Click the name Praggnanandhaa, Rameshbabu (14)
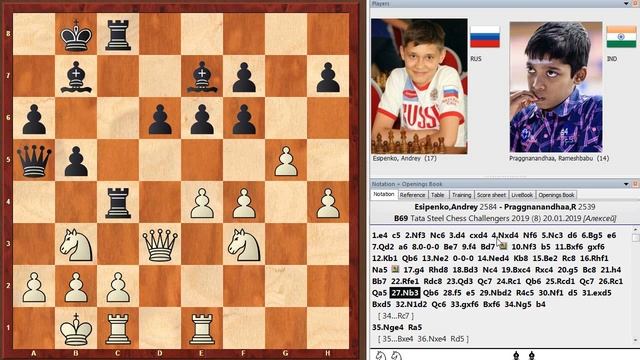Image resolution: width=640 pixels, height=360 pixels. tap(559, 158)
